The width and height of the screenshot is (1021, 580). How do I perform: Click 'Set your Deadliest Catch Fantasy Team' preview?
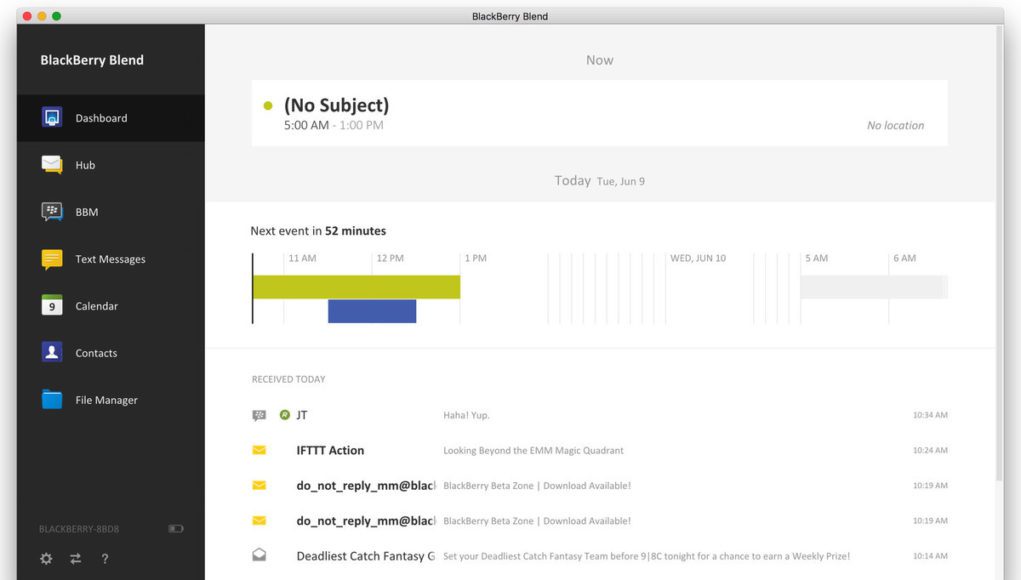[647, 556]
